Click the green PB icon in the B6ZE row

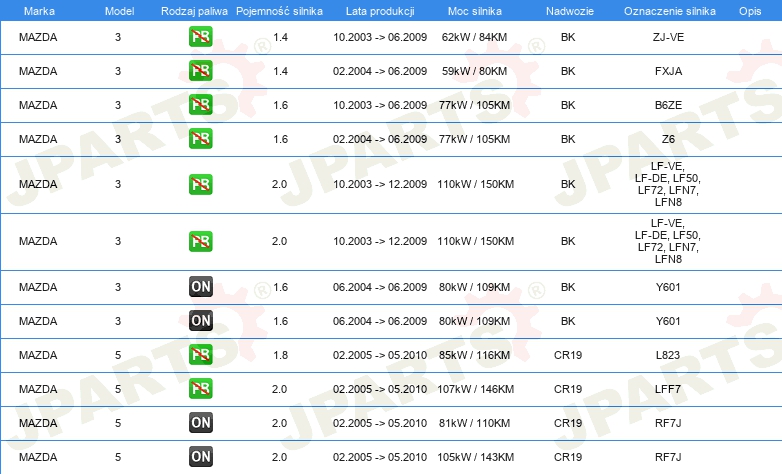coord(200,105)
